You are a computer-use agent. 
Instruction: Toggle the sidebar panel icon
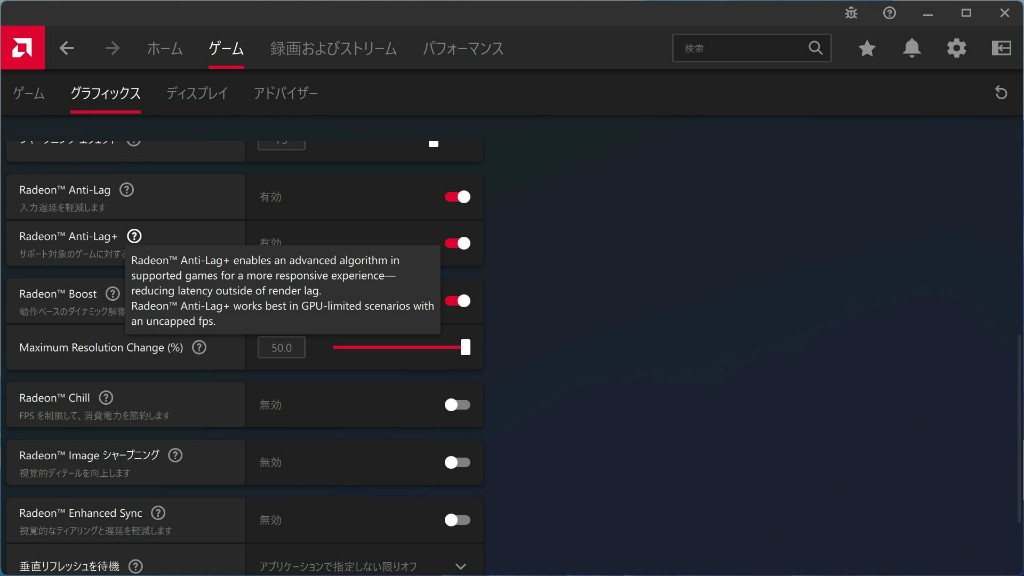tap(1001, 48)
